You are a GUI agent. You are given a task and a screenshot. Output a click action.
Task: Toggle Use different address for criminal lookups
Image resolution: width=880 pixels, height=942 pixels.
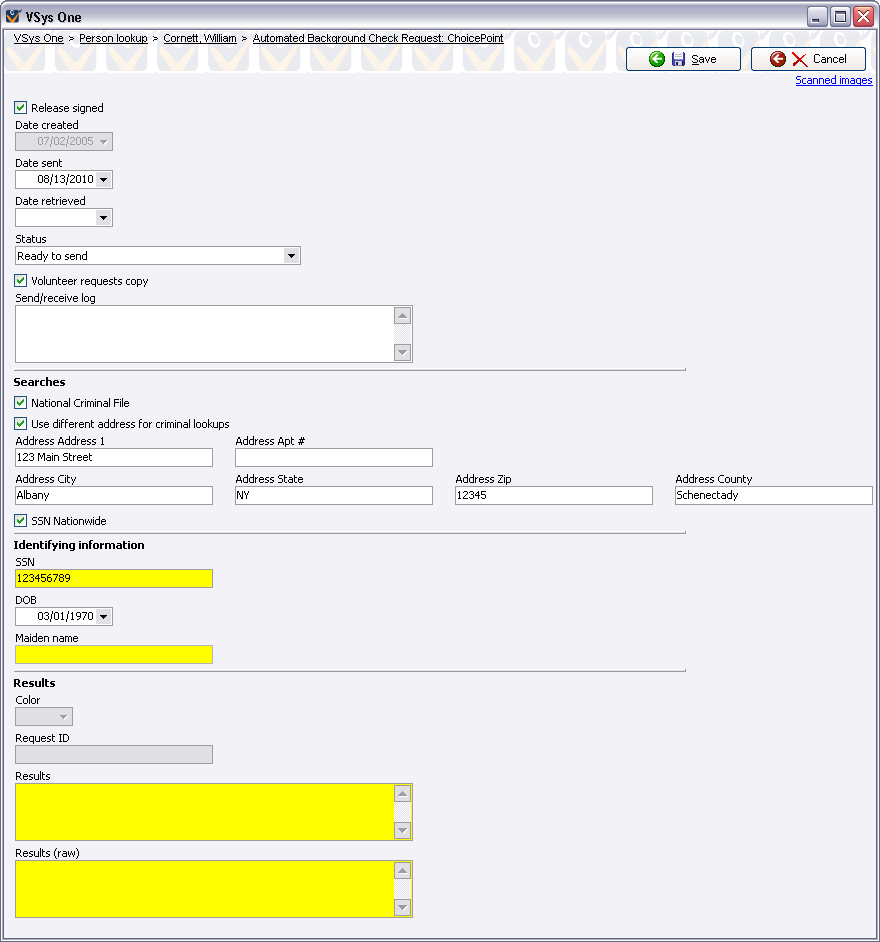click(x=20, y=424)
